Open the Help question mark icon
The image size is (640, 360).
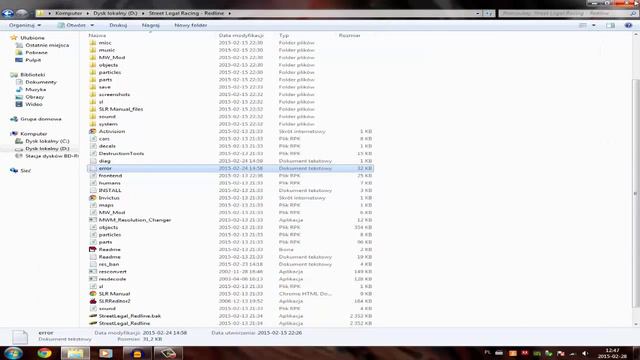point(628,25)
